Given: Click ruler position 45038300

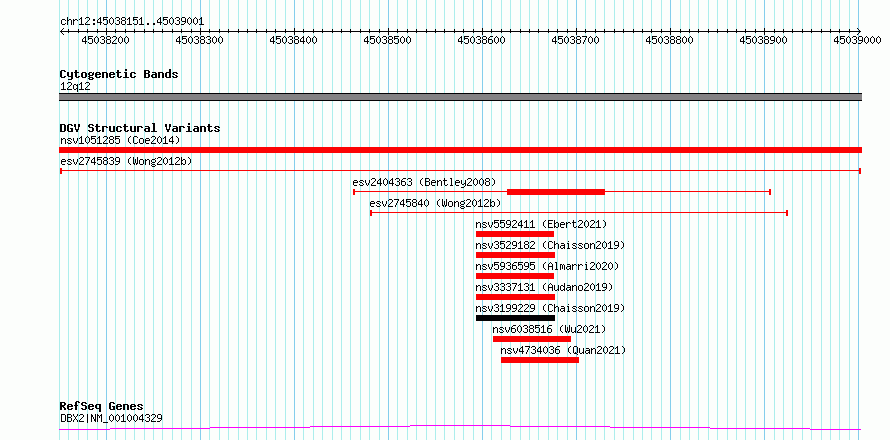Looking at the screenshot, I should (x=200, y=40).
